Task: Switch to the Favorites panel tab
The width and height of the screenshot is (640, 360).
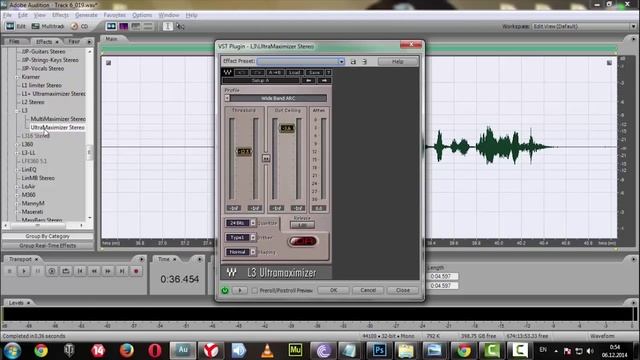Action: tap(74, 41)
